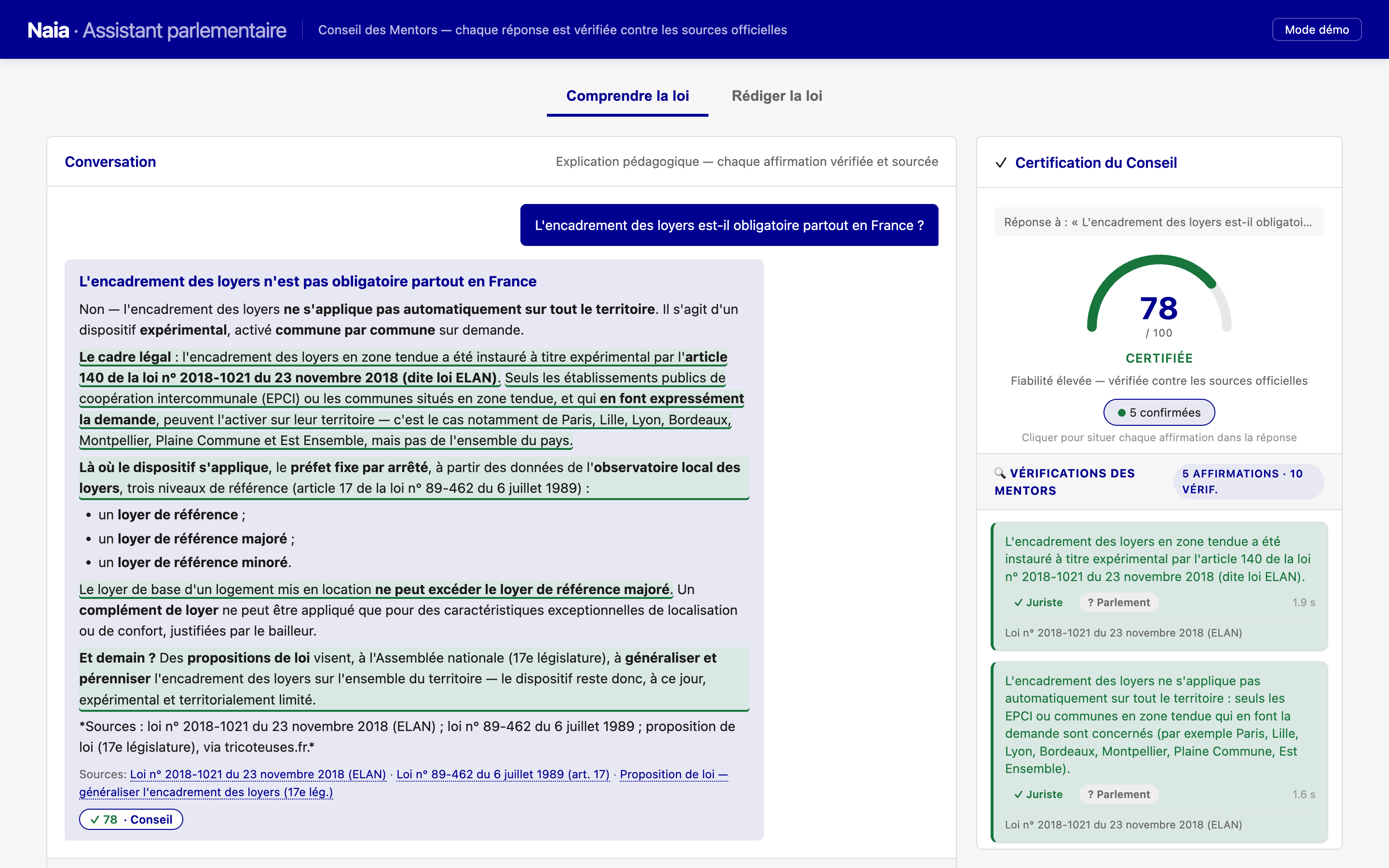Click the 78 · Conseil score badge
This screenshot has width=1389, height=868.
[x=131, y=819]
